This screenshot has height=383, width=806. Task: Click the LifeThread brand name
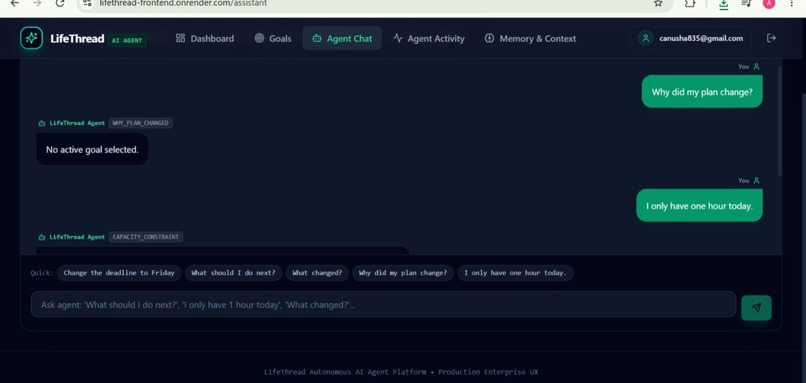77,39
